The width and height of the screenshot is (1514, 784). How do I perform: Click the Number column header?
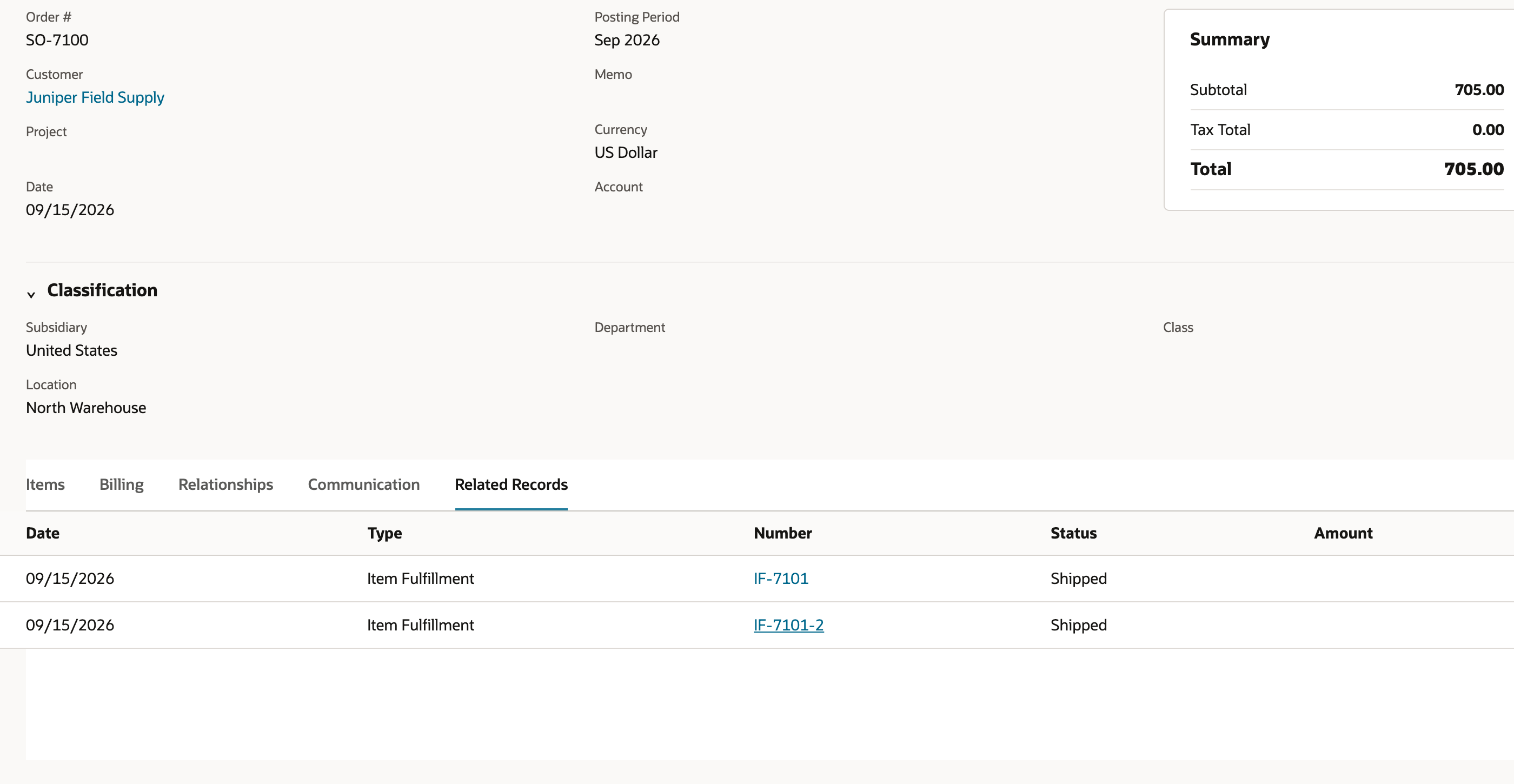click(x=783, y=533)
